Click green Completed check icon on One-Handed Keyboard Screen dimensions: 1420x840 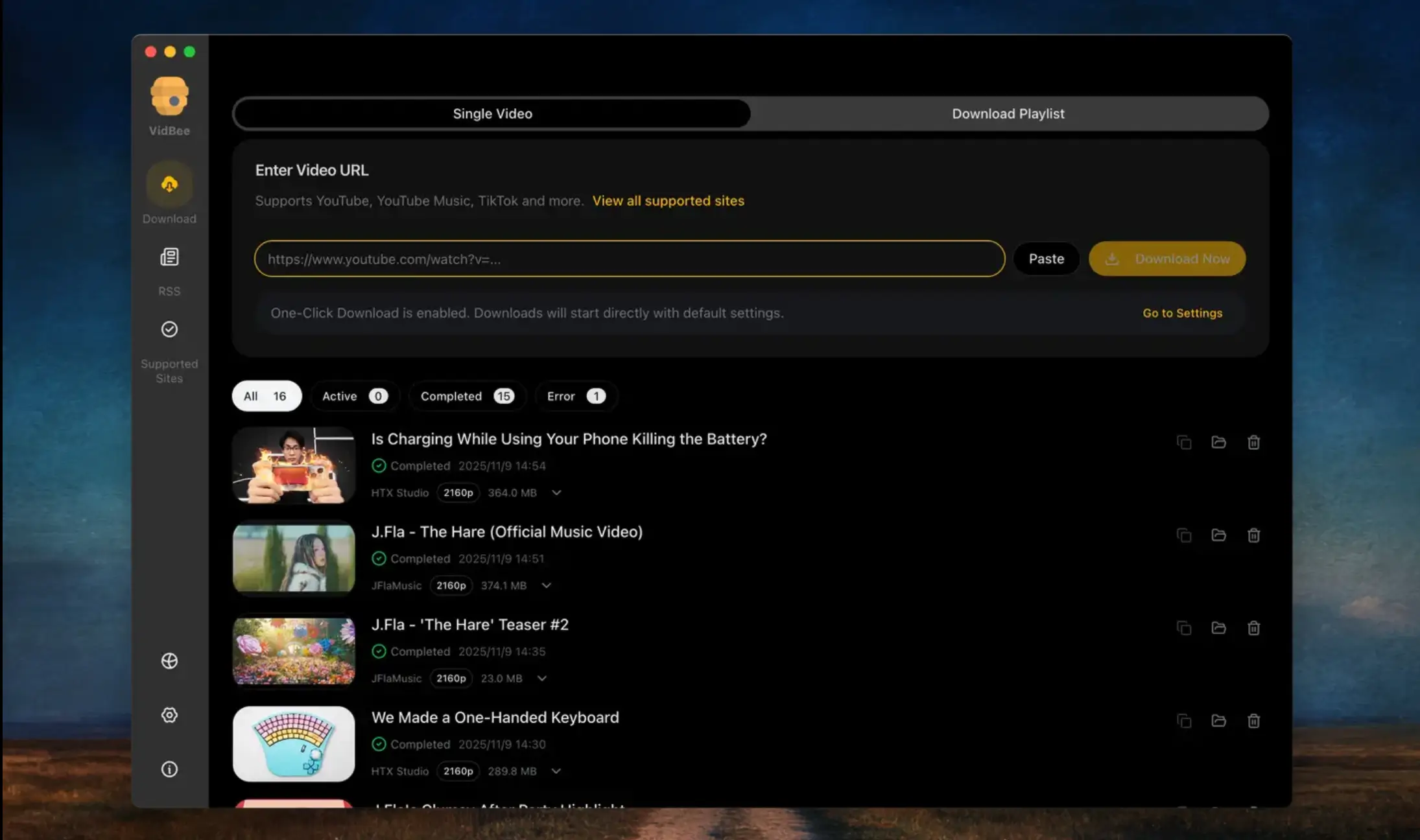pos(379,744)
